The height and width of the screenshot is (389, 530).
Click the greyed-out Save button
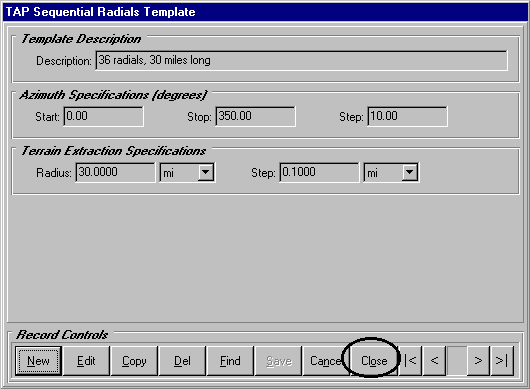click(x=278, y=361)
